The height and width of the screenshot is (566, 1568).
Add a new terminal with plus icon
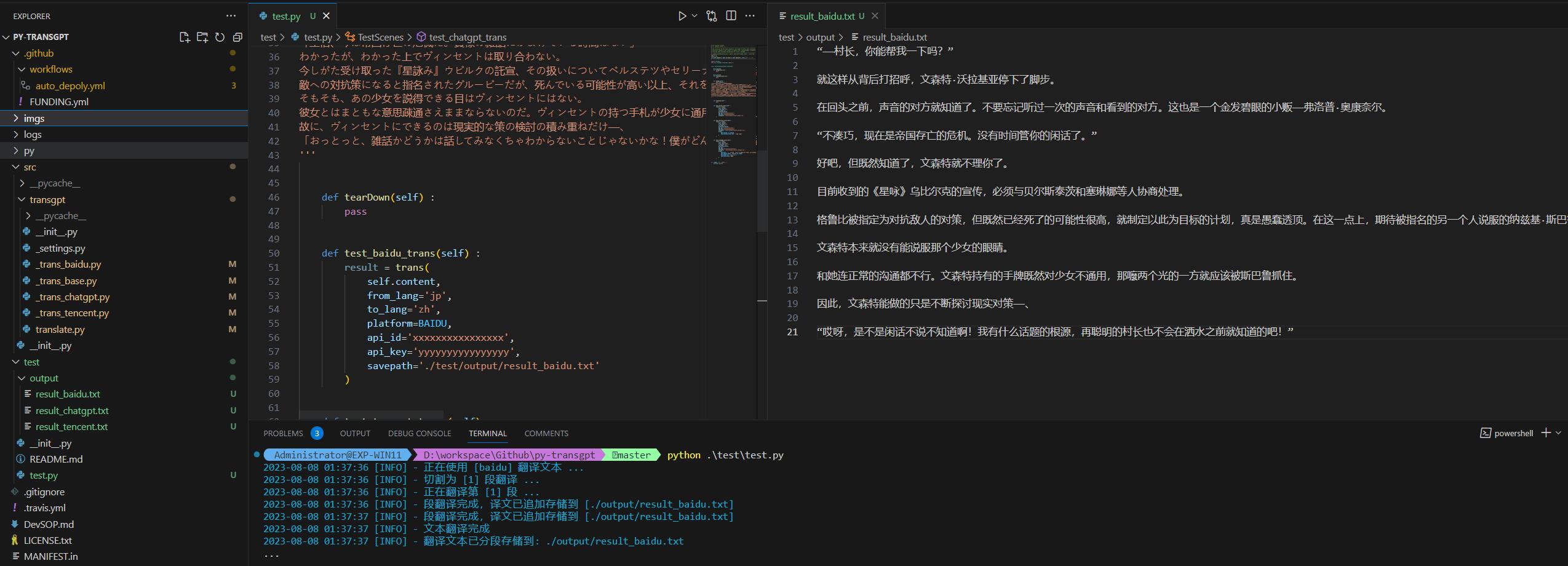pyautogui.click(x=1546, y=432)
